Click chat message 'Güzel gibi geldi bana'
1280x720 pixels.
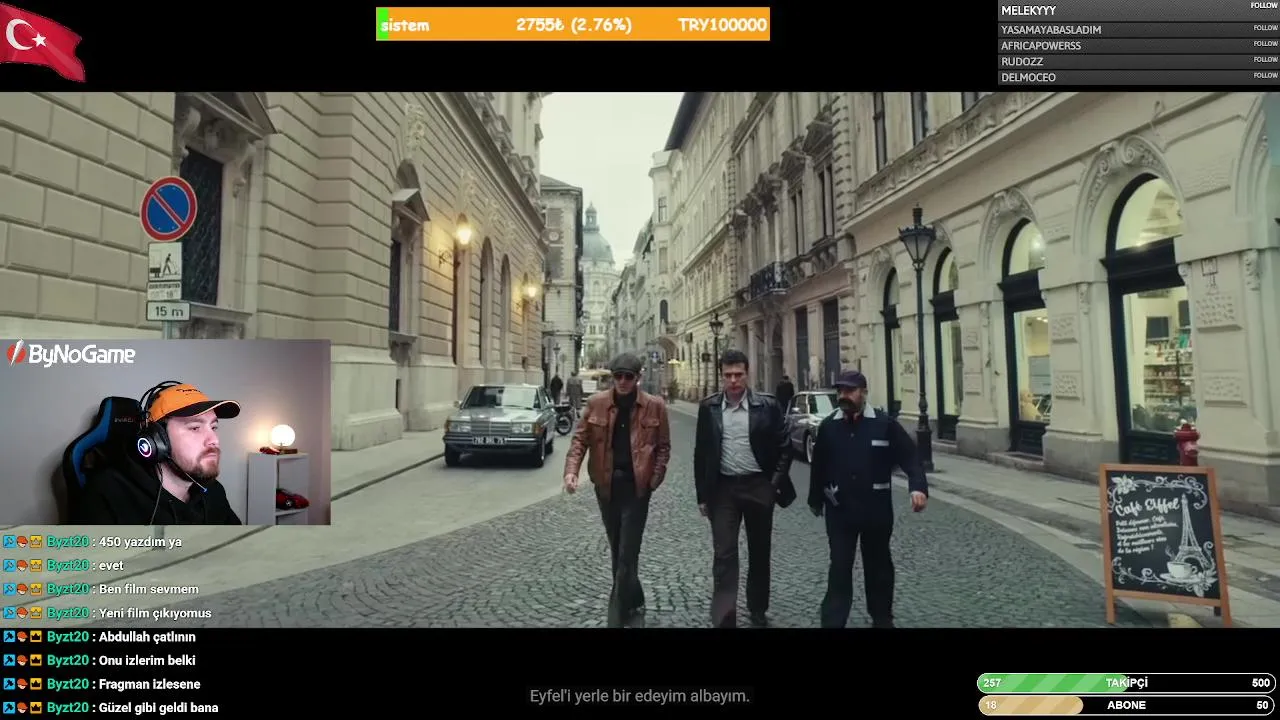tap(158, 708)
